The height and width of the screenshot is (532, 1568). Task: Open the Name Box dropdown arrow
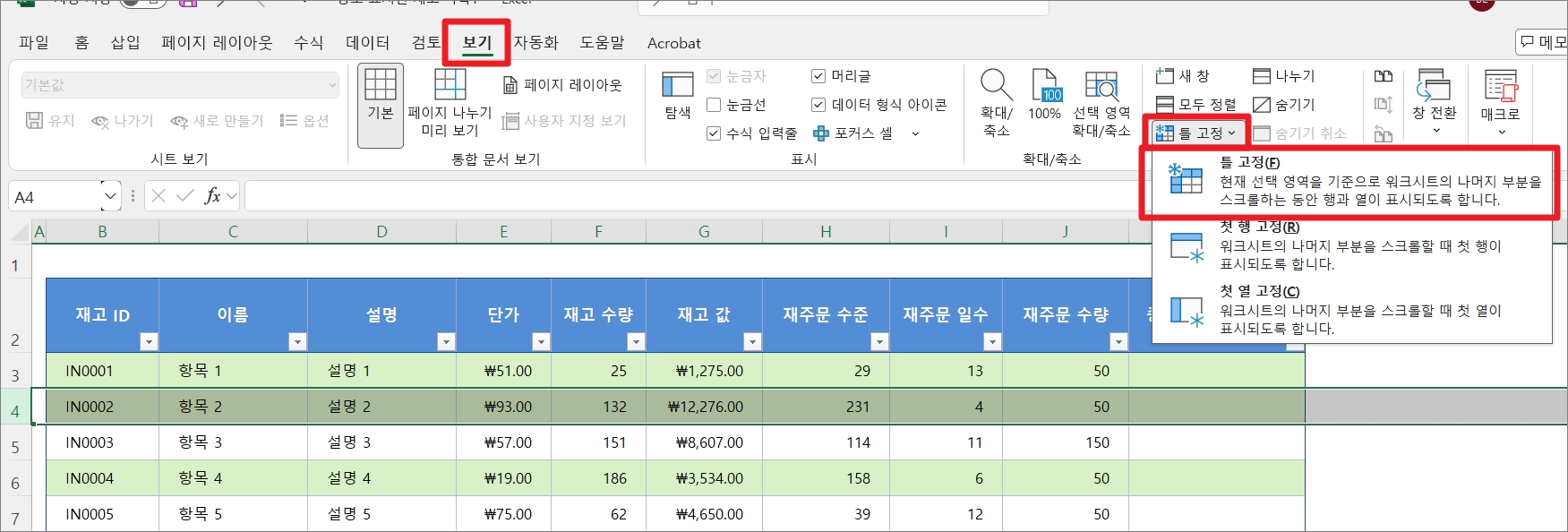click(110, 196)
